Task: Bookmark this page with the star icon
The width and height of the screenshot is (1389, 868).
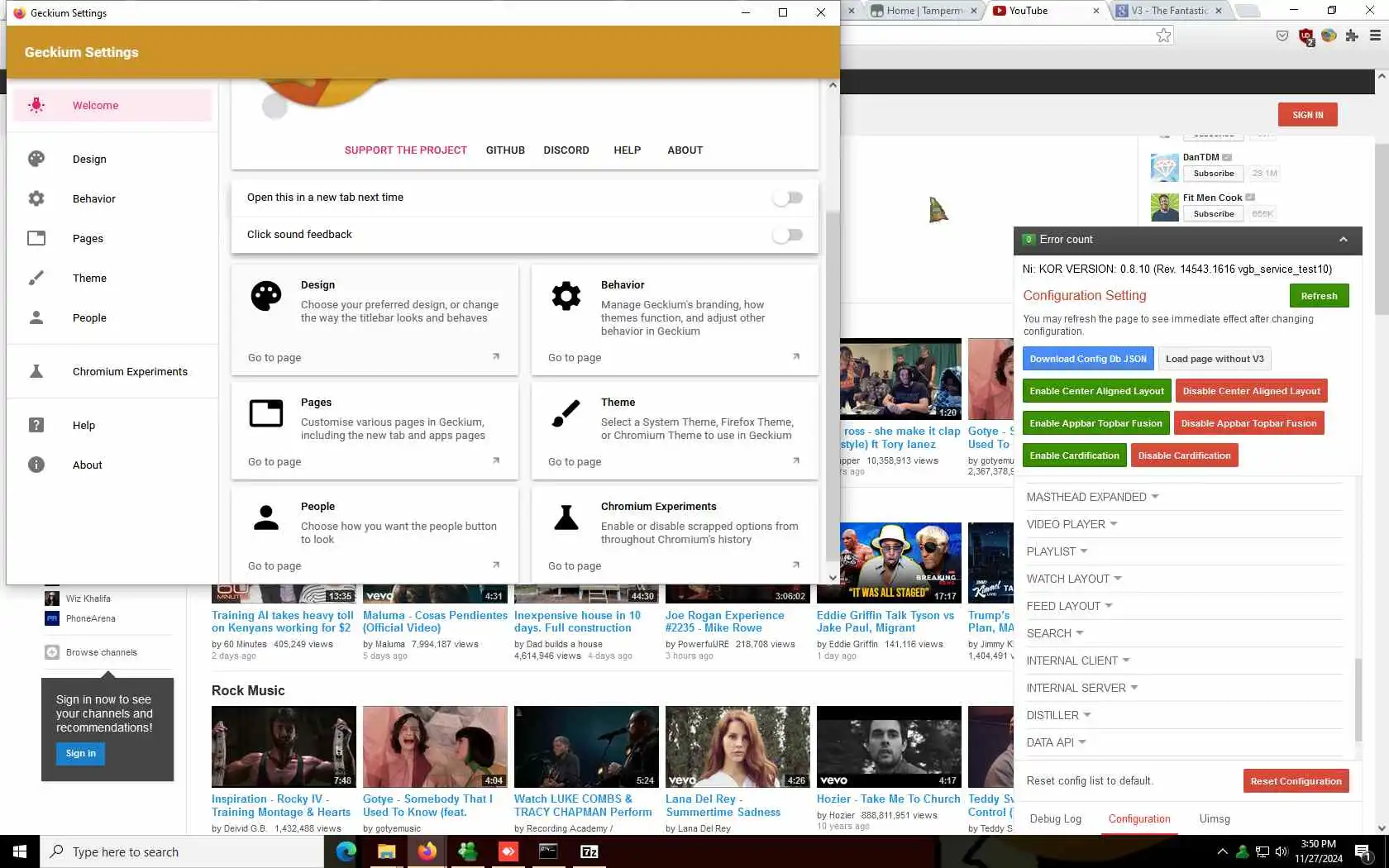Action: 1164,35
